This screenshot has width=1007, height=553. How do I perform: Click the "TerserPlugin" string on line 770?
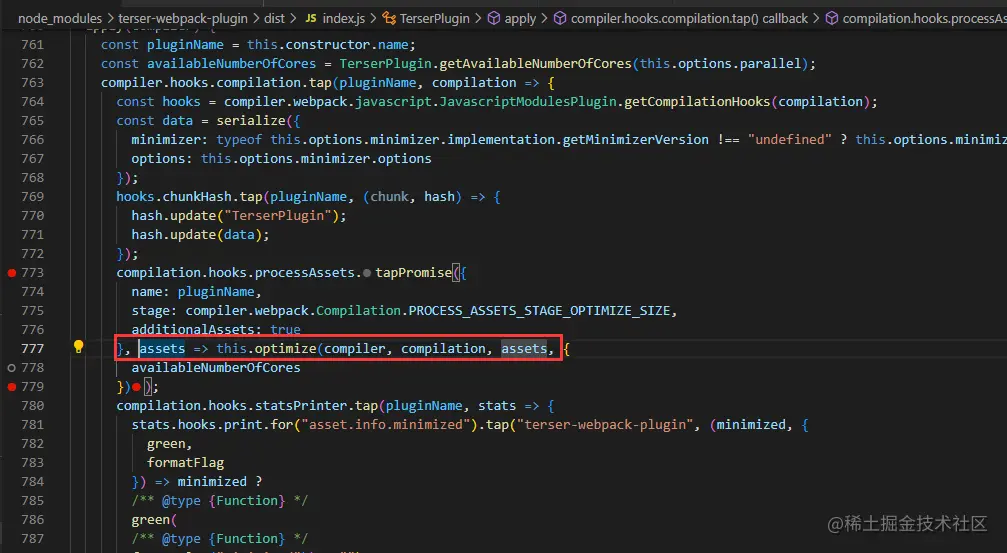click(280, 216)
